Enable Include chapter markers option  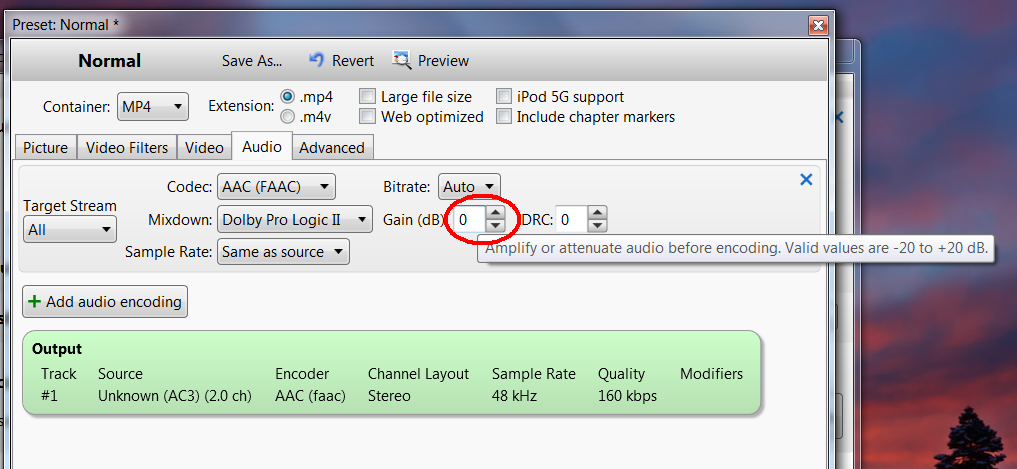(504, 117)
